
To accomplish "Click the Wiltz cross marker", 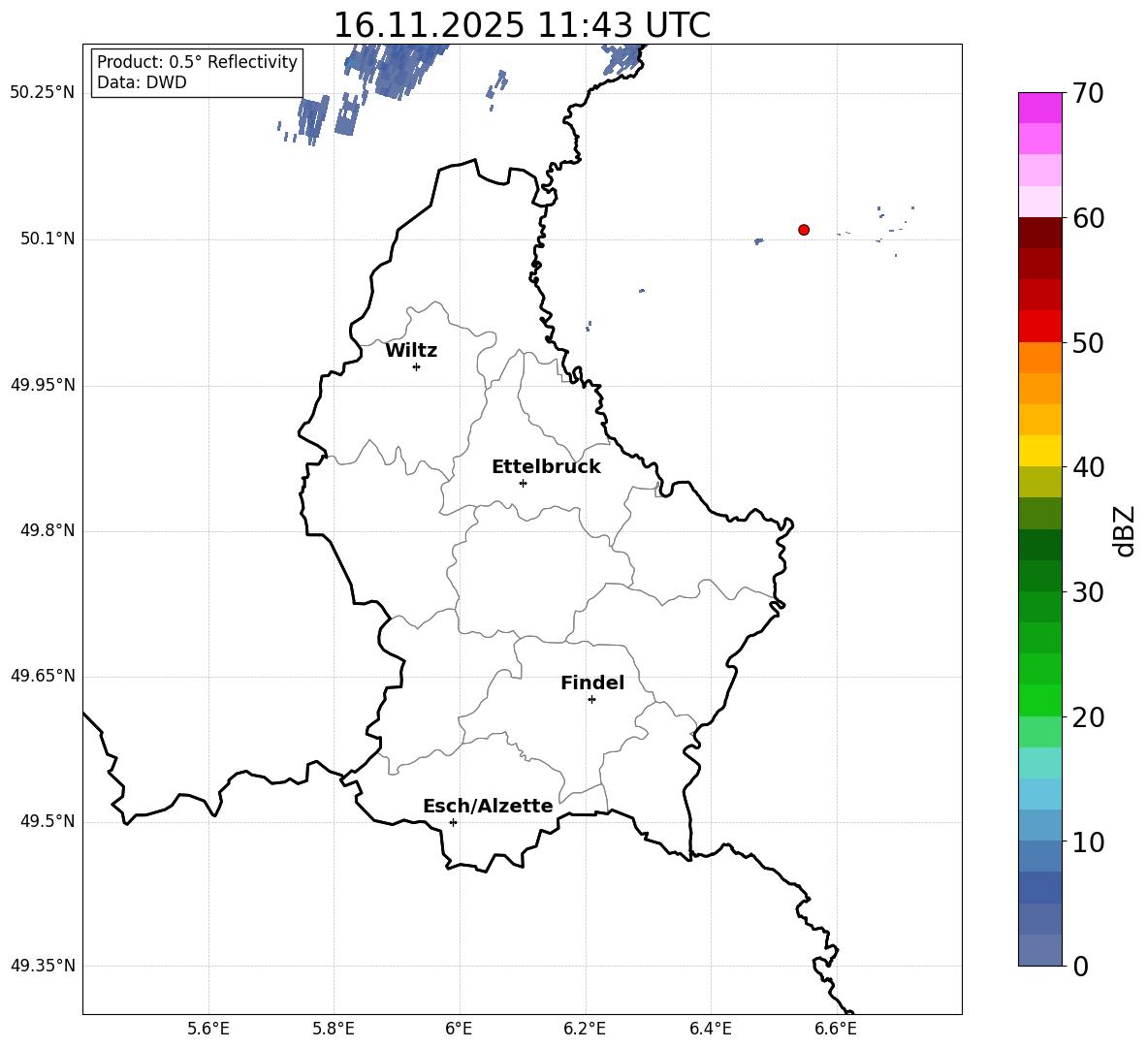I will click(417, 366).
